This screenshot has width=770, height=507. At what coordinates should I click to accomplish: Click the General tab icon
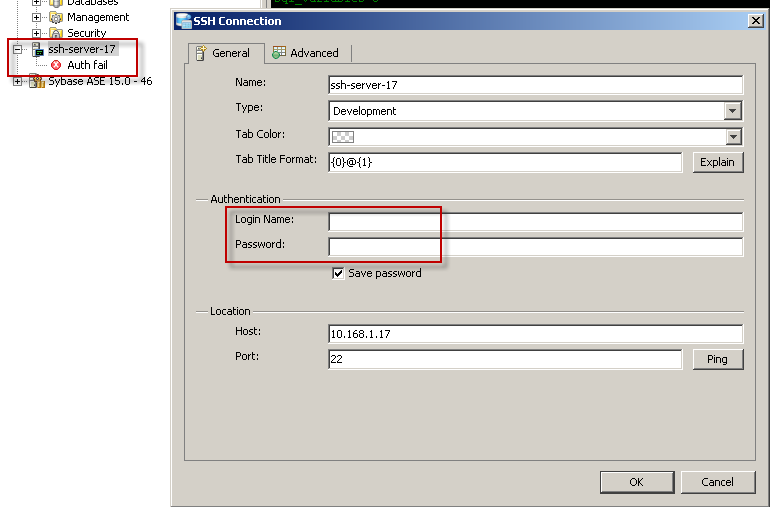click(200, 53)
